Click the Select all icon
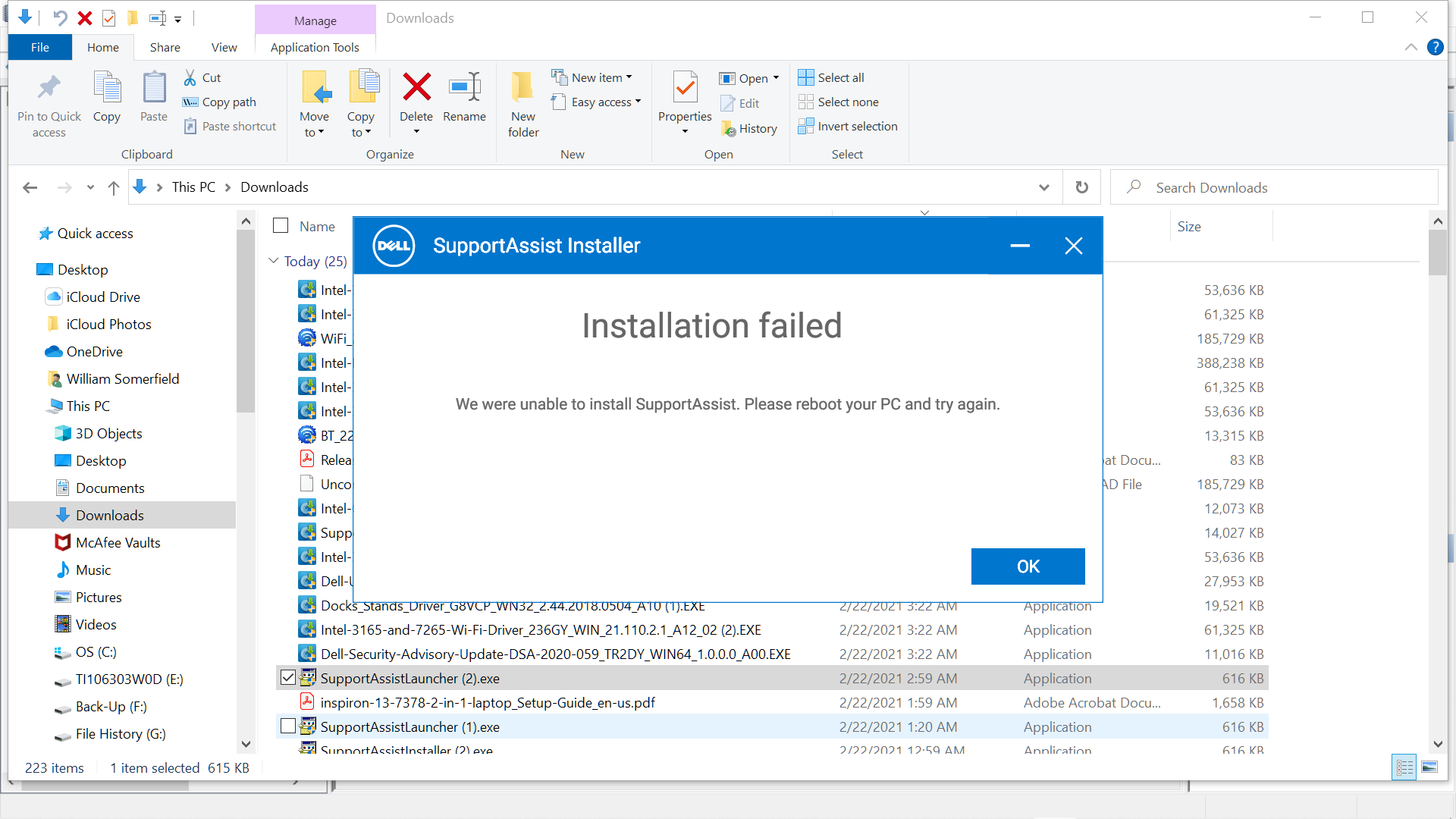The height and width of the screenshot is (819, 1456). [x=805, y=77]
